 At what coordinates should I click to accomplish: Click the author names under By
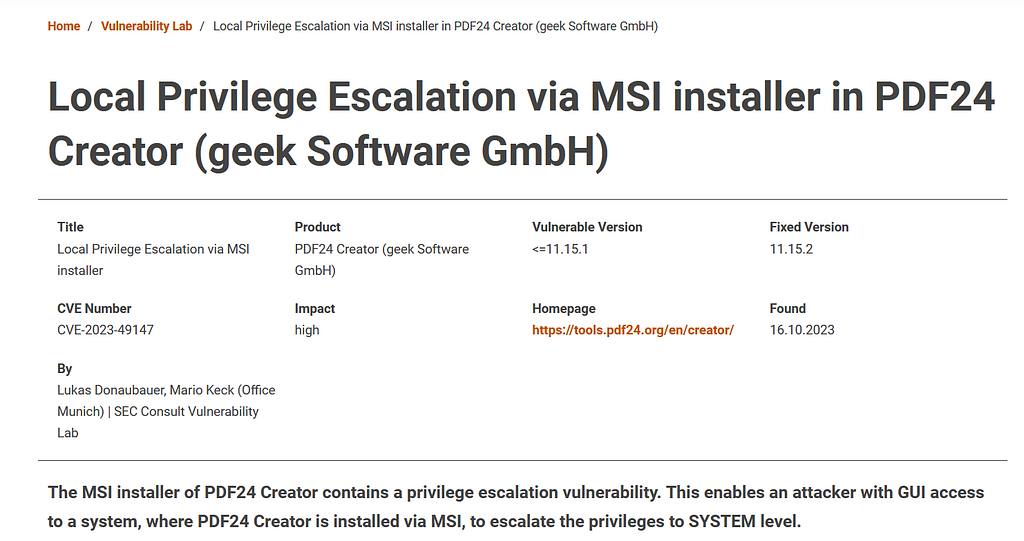(166, 411)
